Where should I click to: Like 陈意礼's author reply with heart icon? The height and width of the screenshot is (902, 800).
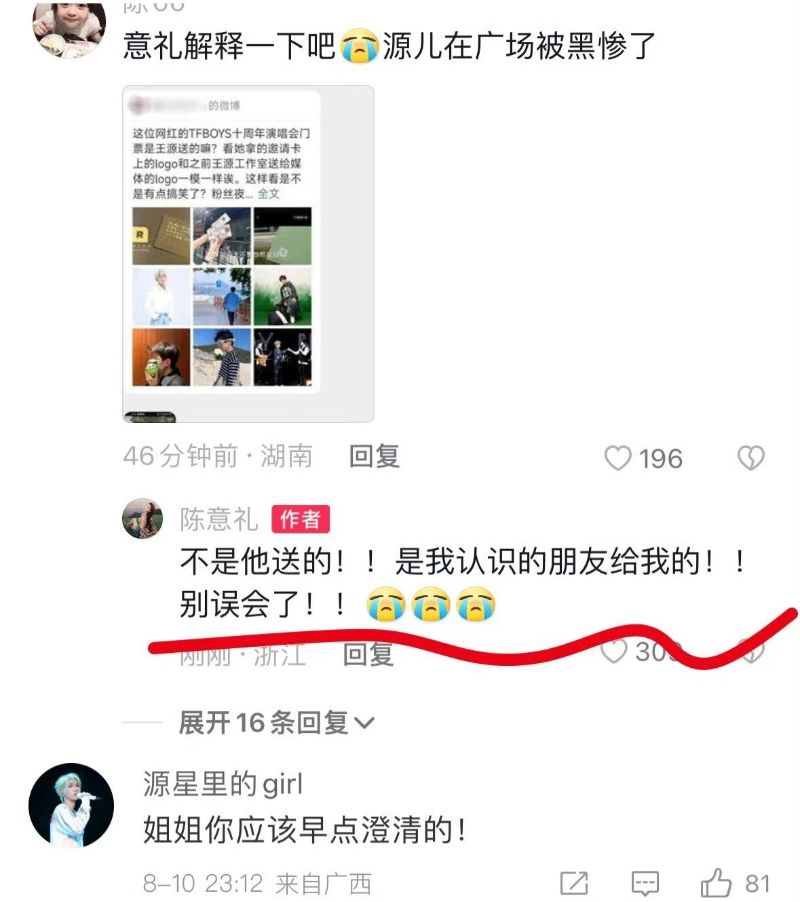click(x=614, y=651)
